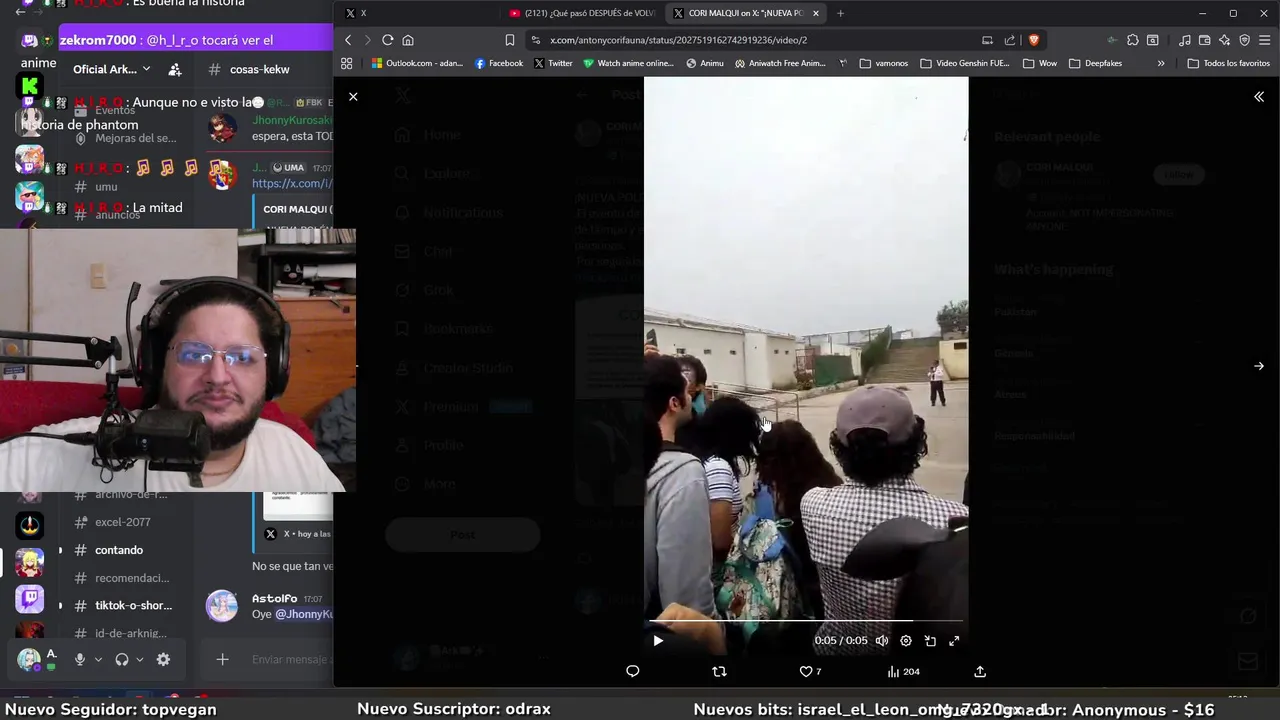Viewport: 1280px width, 720px height.
Task: Open the Animu bookmark
Action: 705,63
